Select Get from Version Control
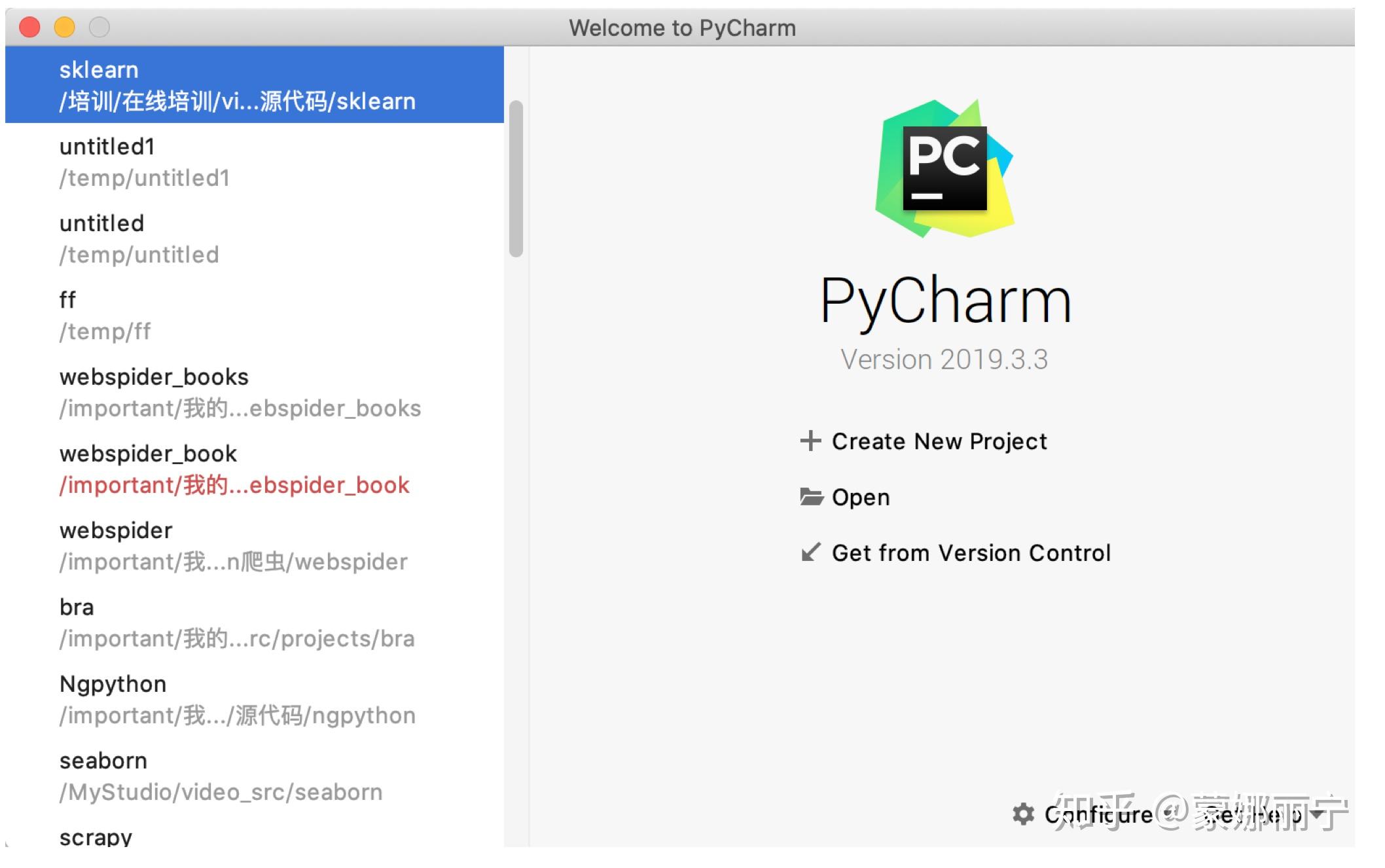The height and width of the screenshot is (868, 1385). point(971,552)
